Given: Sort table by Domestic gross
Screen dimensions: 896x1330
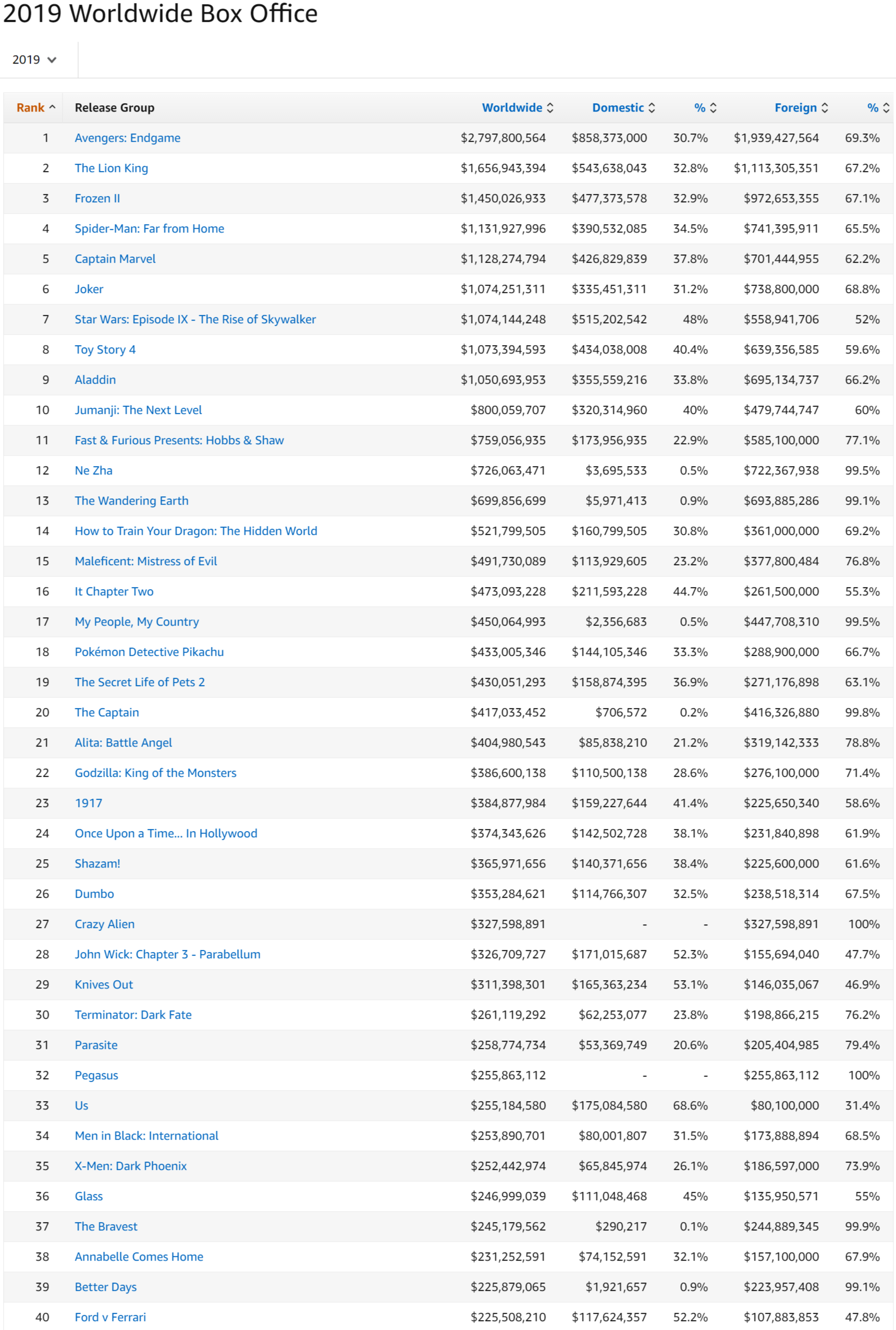Looking at the screenshot, I should (x=623, y=107).
